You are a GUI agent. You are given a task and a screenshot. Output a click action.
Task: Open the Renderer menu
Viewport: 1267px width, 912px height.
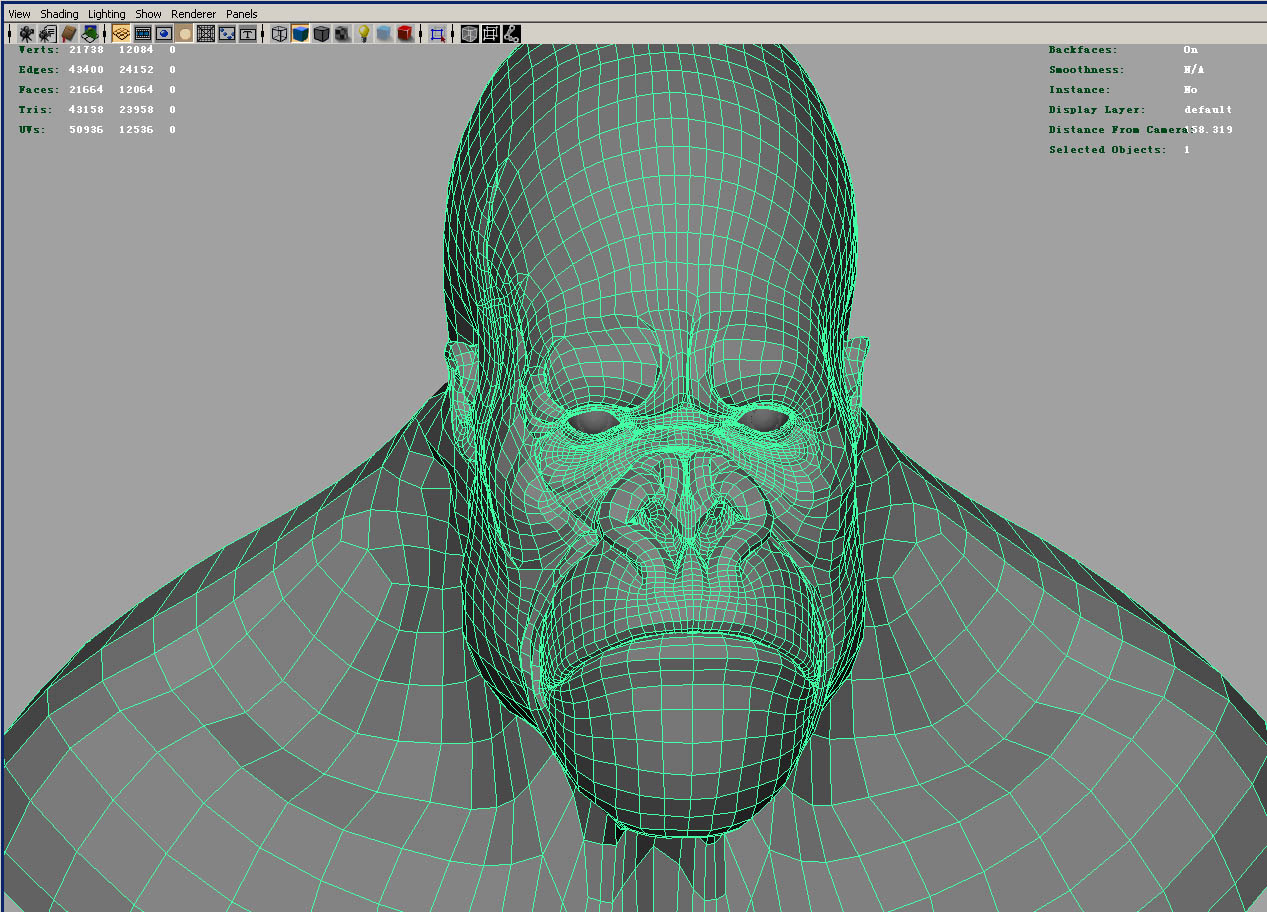coord(194,14)
